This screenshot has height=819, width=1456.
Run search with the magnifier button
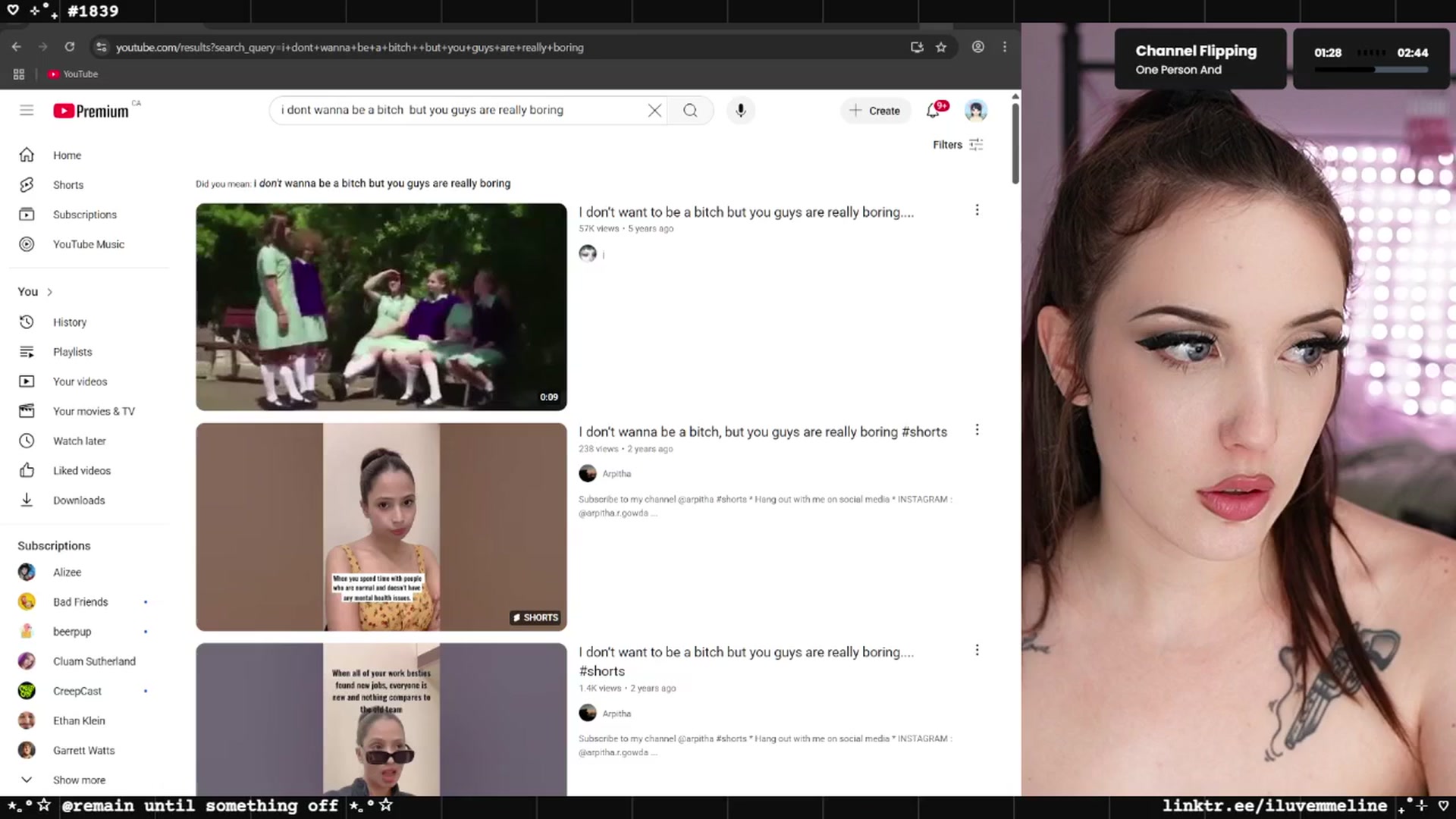click(690, 111)
